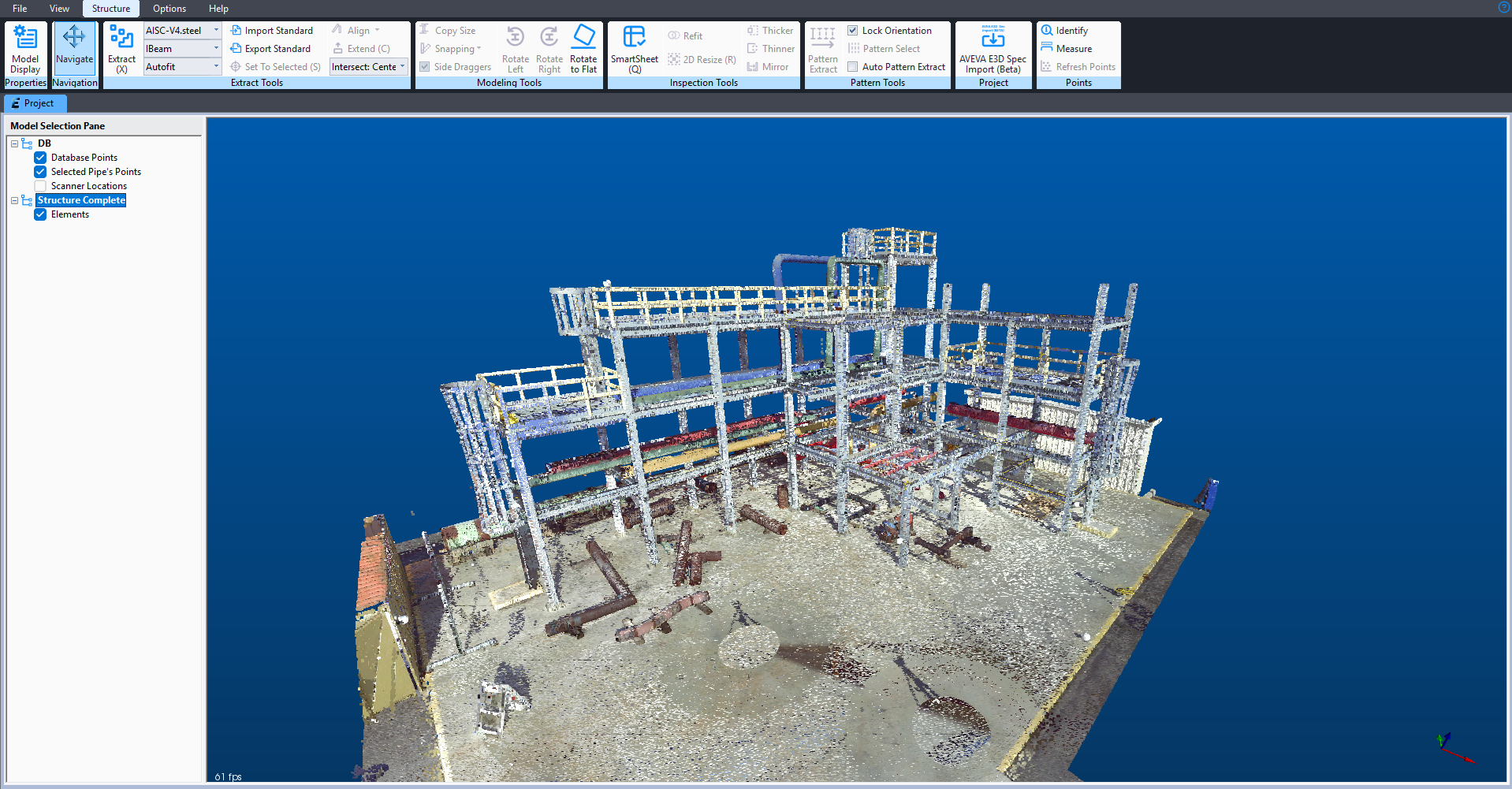Open the Model Display properties tool

point(25,49)
